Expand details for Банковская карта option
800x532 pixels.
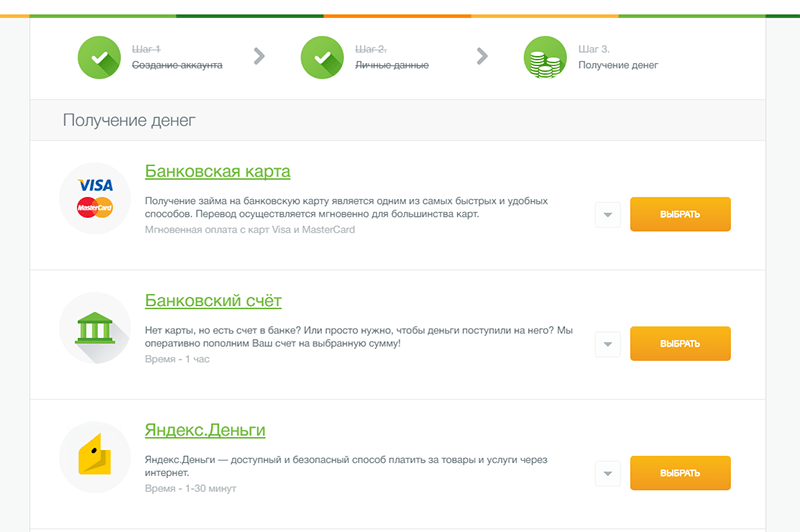coord(608,215)
